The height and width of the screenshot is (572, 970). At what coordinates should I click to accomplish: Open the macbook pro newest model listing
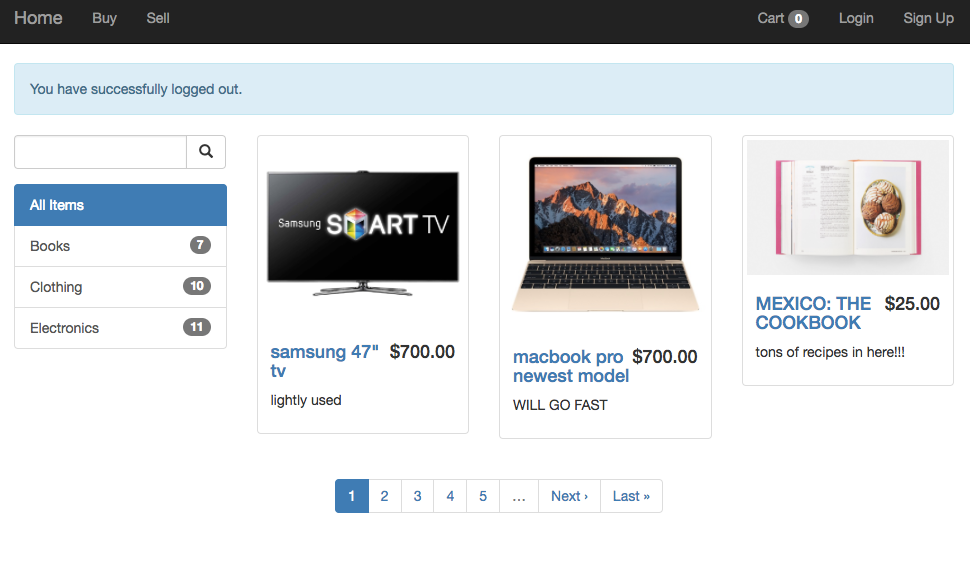(x=570, y=366)
